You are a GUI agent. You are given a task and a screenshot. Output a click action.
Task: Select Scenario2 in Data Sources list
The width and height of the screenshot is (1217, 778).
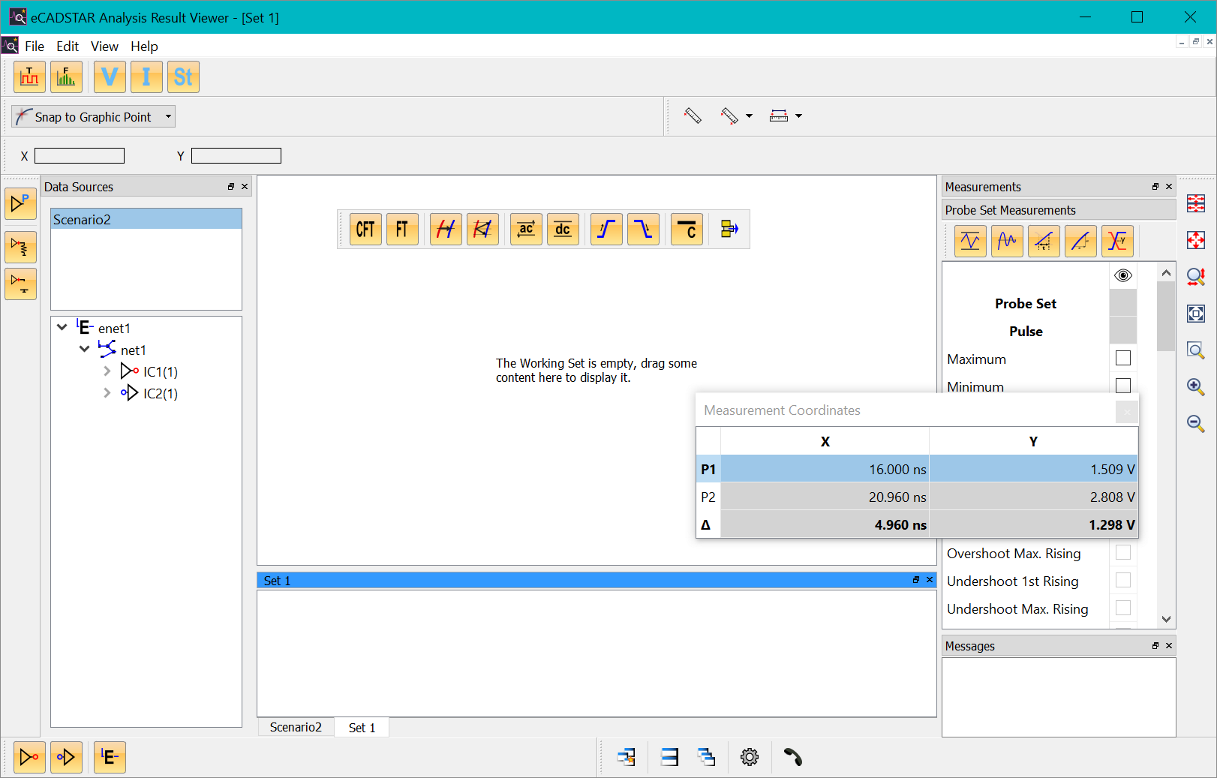[146, 219]
